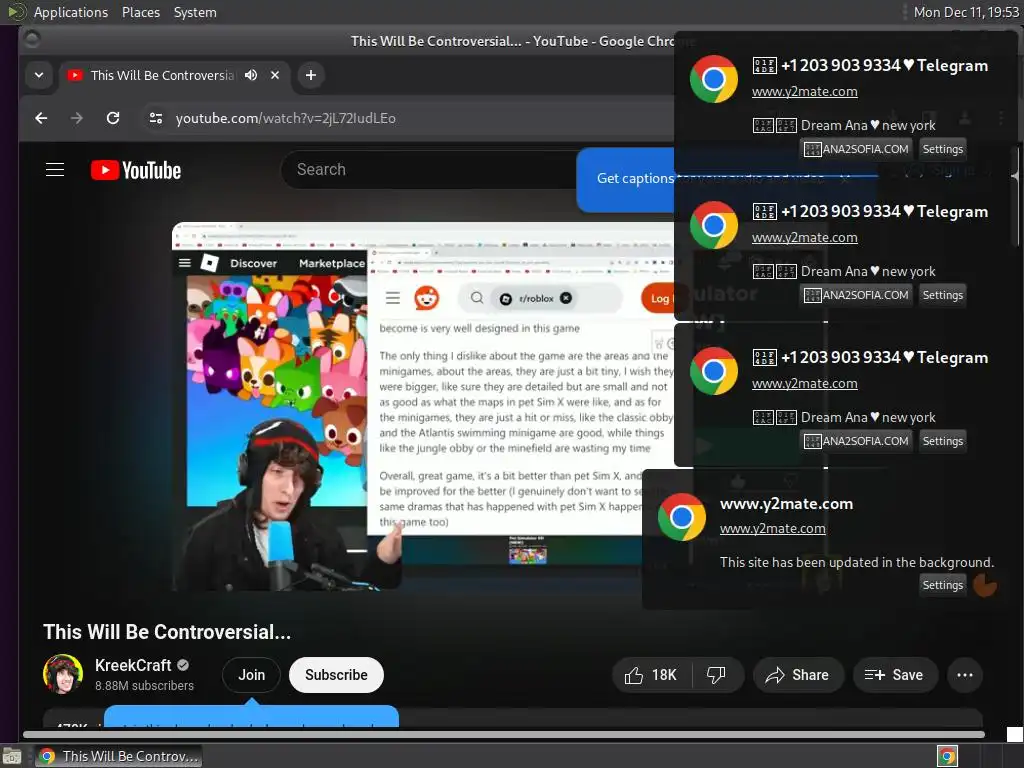
Task: Click 'This site has been updated' message
Action: click(856, 562)
